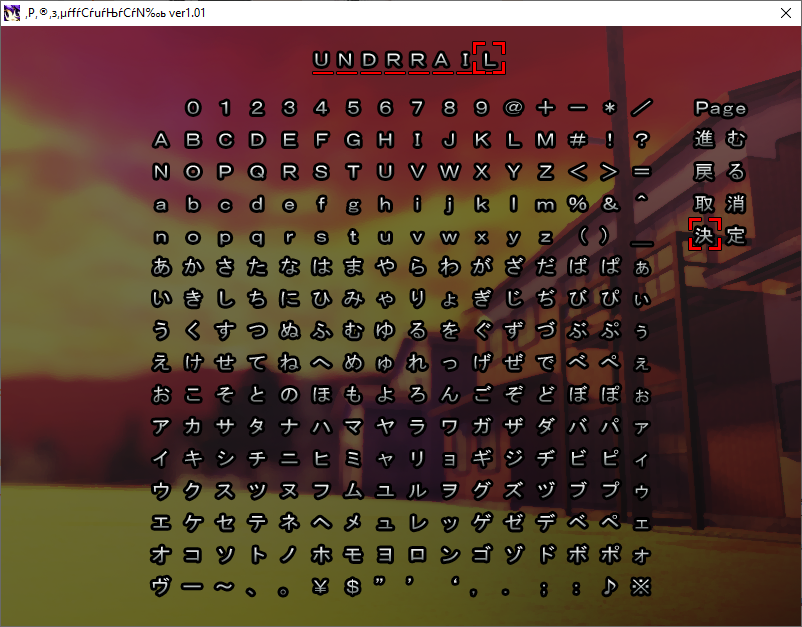Pick hiragana ぴ

tap(610, 299)
